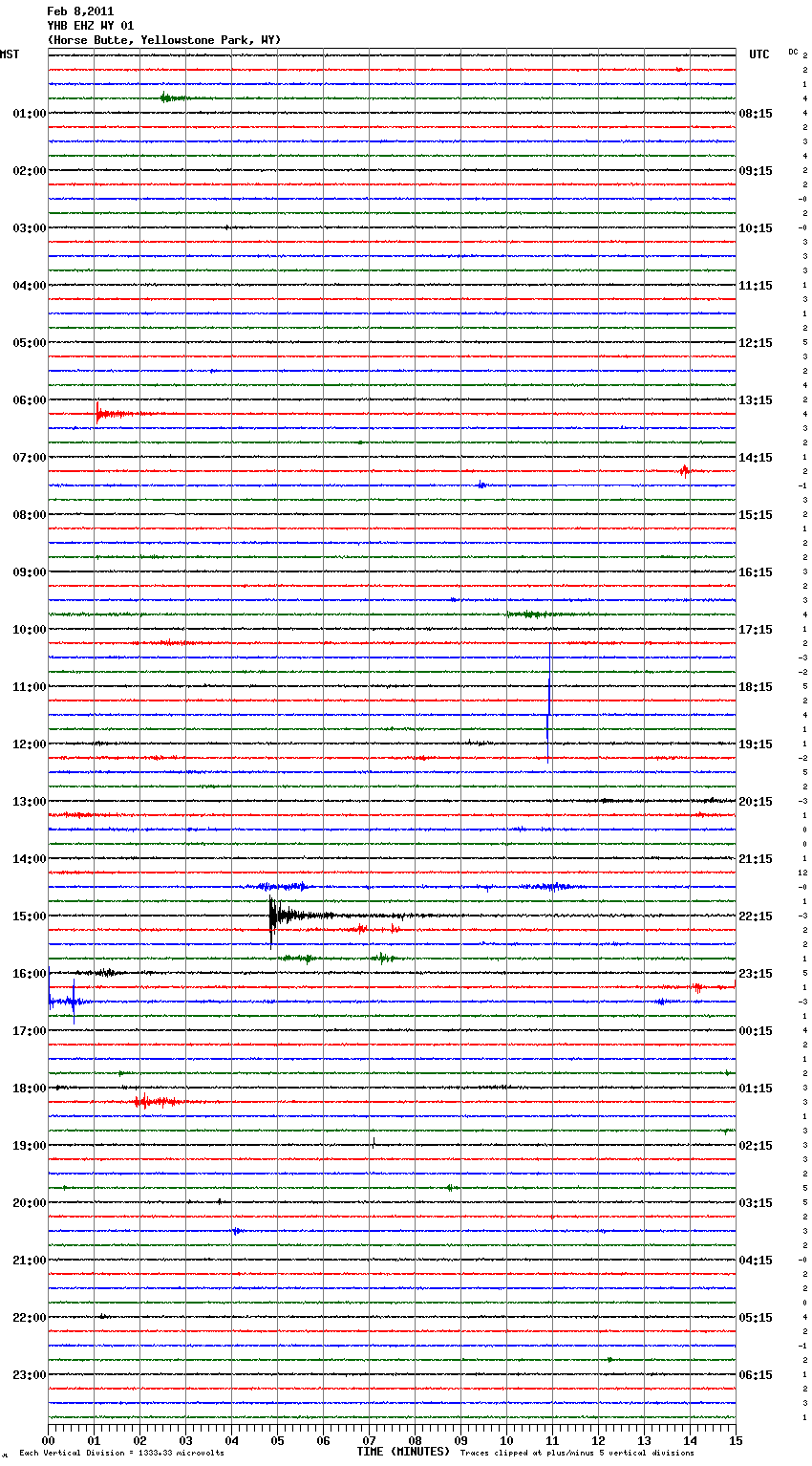The height and width of the screenshot is (1466, 812).
Task: Click the blue event burst below the 16:00 trace
Action: (x=67, y=1002)
